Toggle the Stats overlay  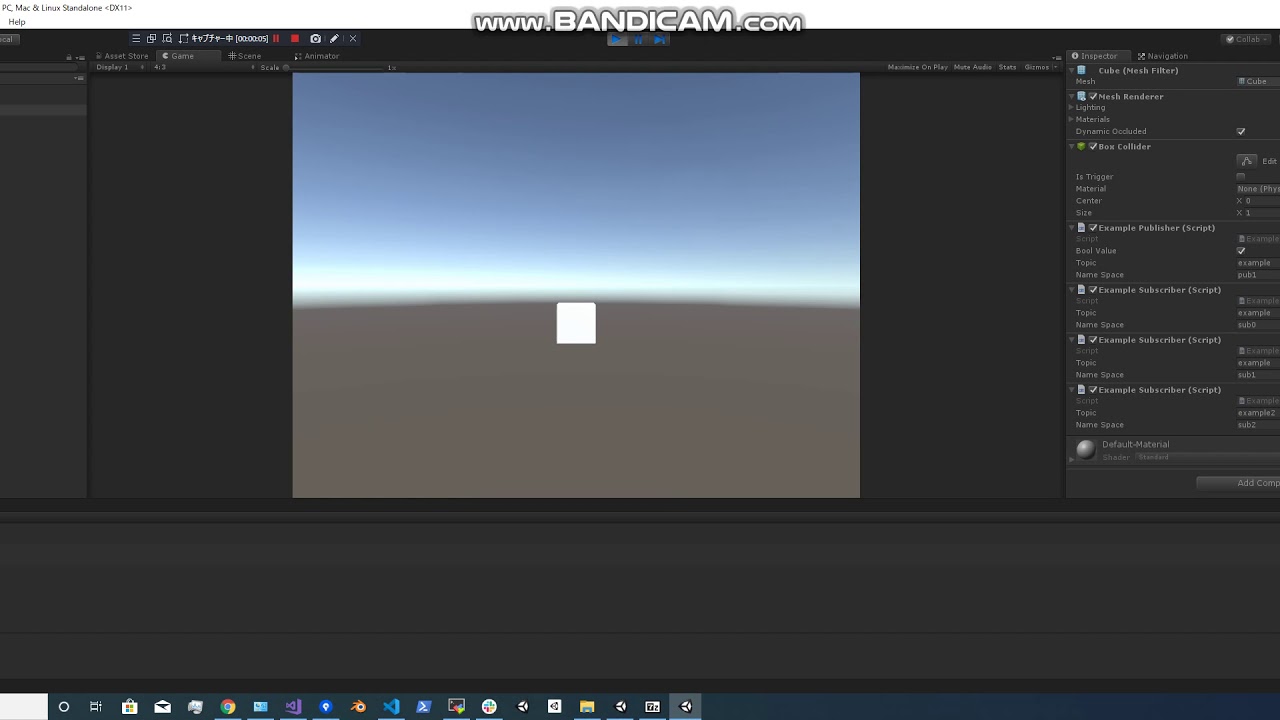point(1007,67)
